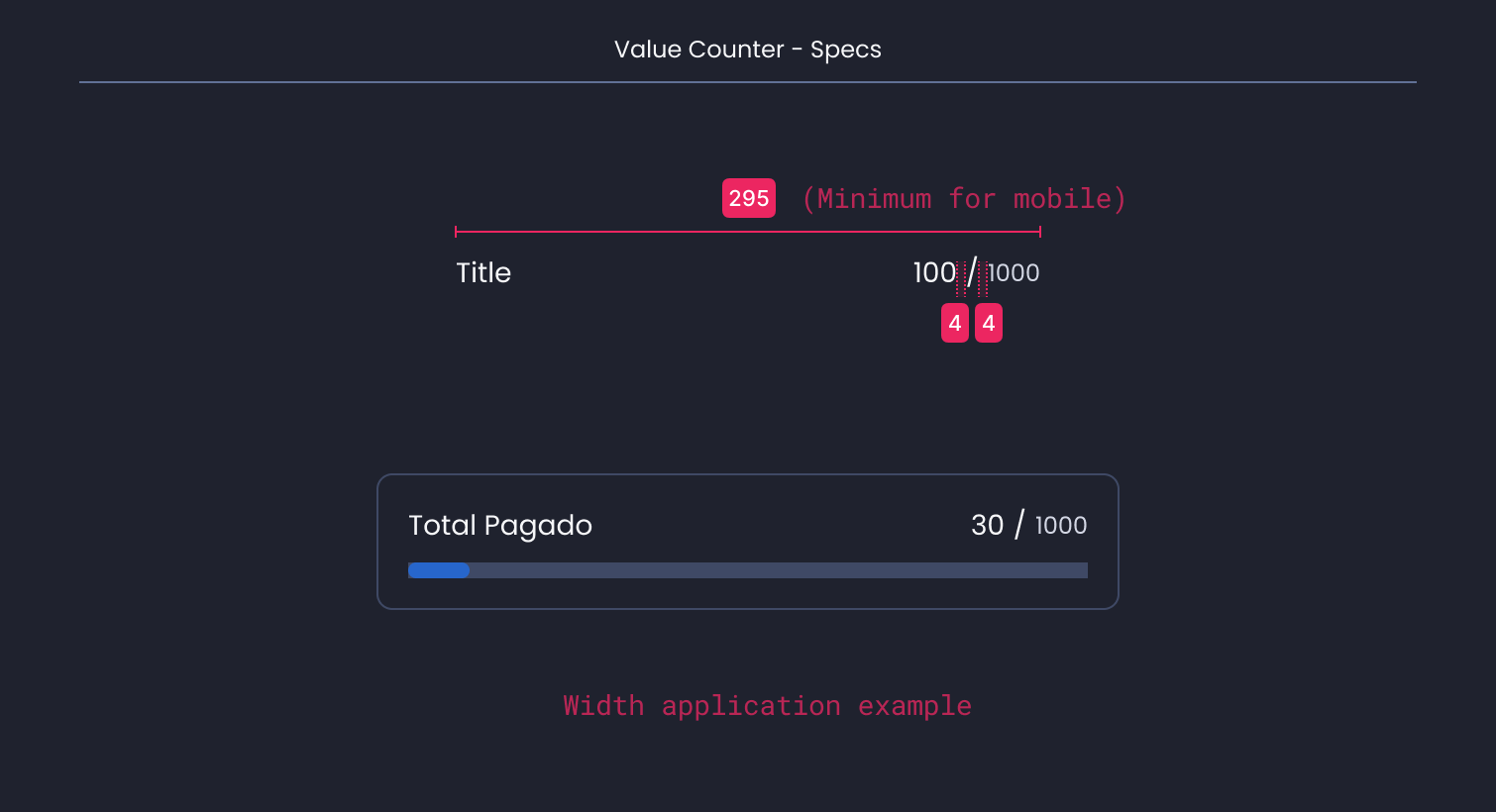Click the slash separator in the spec counter
Screen dimensions: 1496x812
tap(974, 272)
